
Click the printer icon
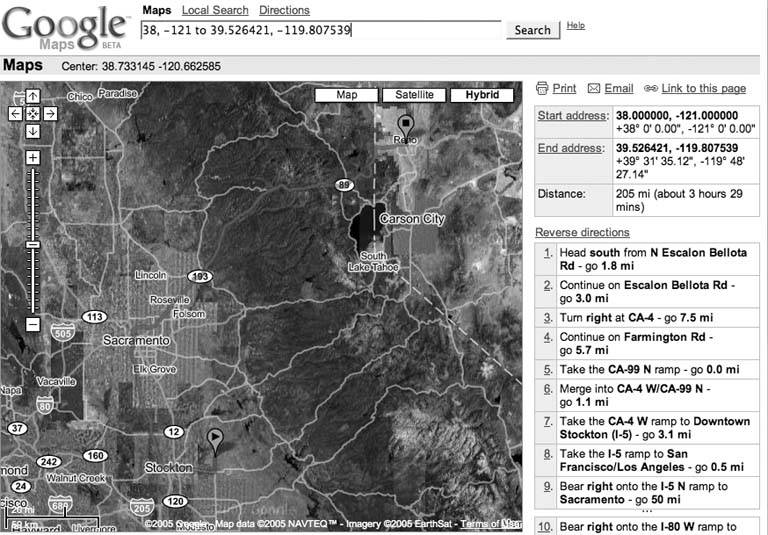point(542,89)
